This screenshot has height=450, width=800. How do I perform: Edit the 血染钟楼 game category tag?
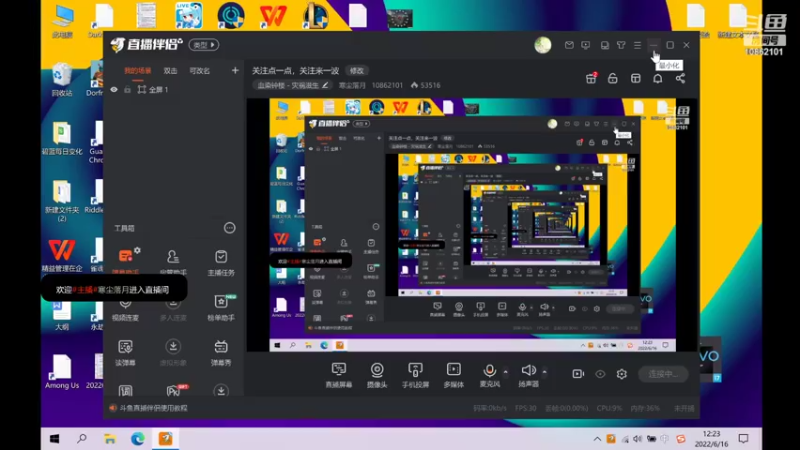pos(293,85)
